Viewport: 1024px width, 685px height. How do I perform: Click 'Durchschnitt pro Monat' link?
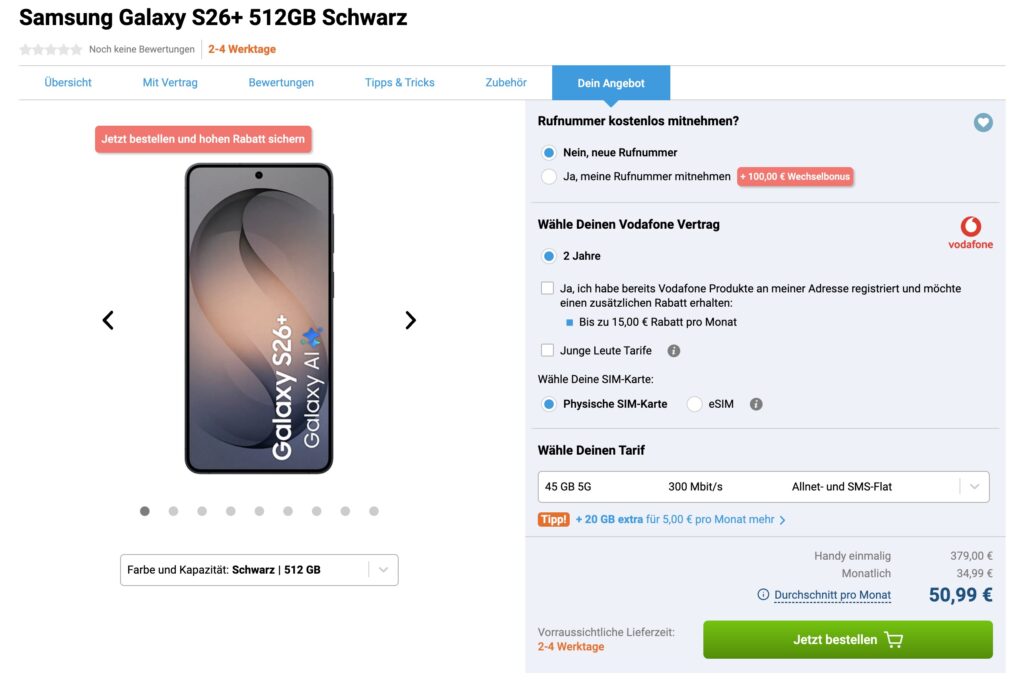point(832,595)
